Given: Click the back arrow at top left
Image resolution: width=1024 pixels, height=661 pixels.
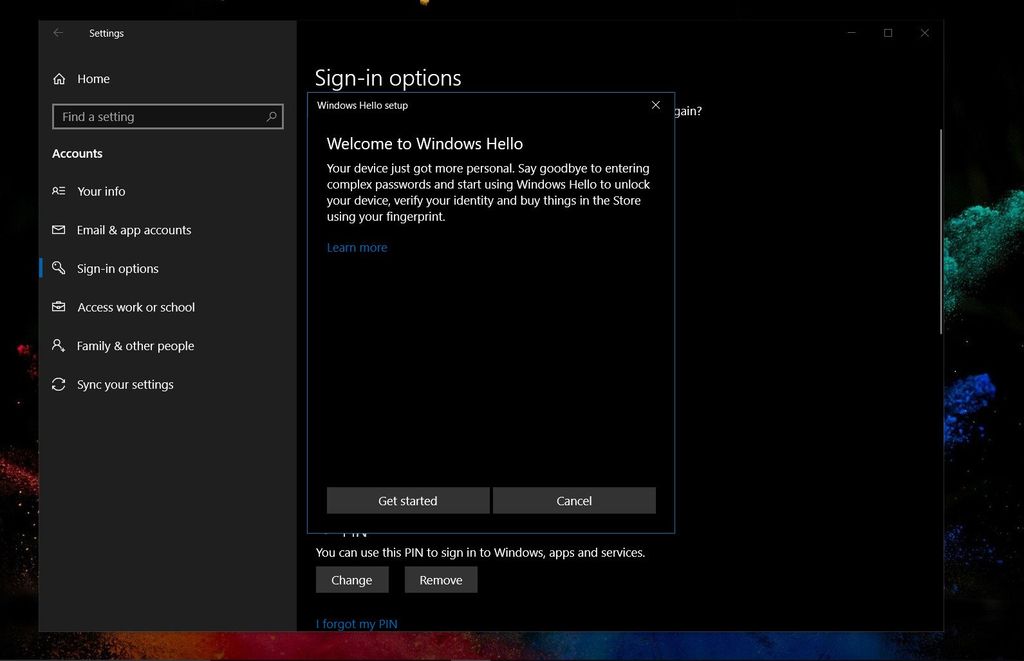Looking at the screenshot, I should (x=57, y=33).
